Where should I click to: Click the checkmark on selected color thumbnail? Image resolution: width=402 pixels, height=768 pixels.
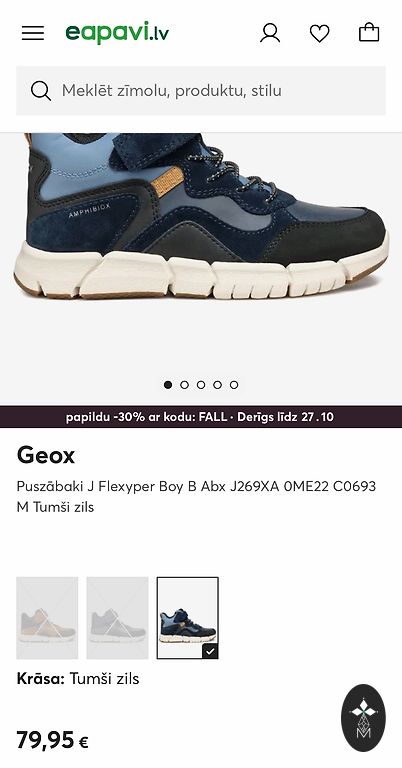point(210,651)
